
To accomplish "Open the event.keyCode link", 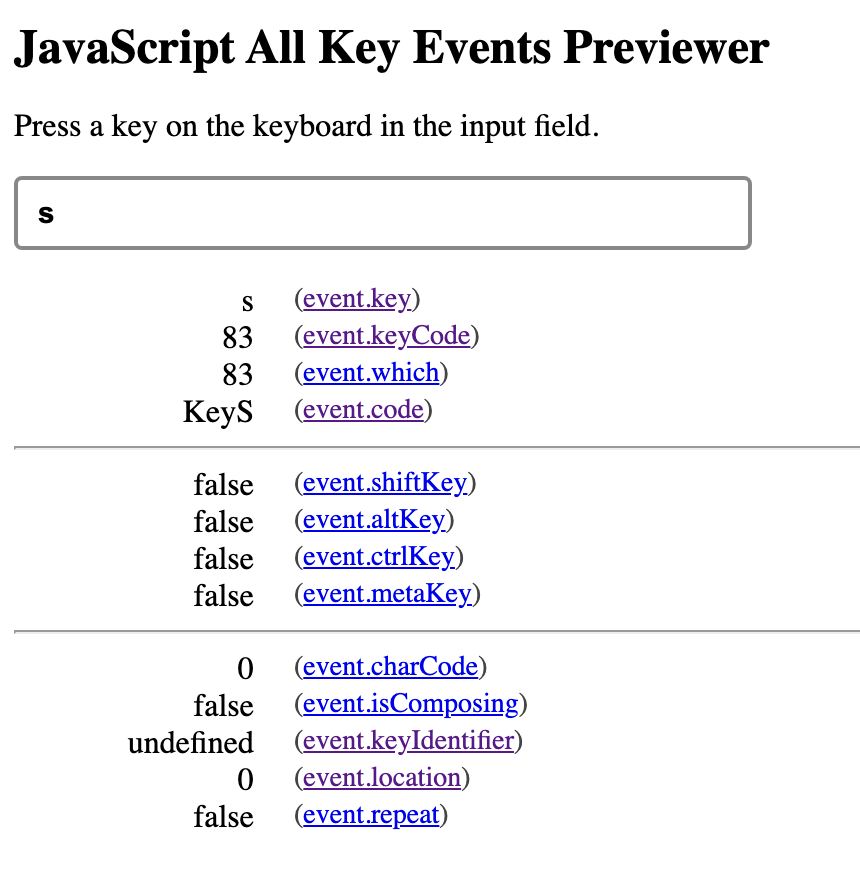I will pos(387,336).
